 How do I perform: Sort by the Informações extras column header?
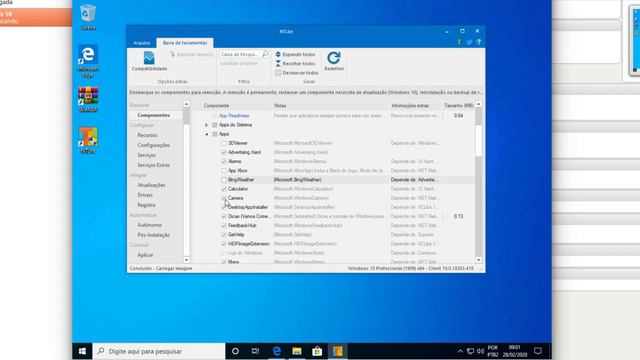410,106
